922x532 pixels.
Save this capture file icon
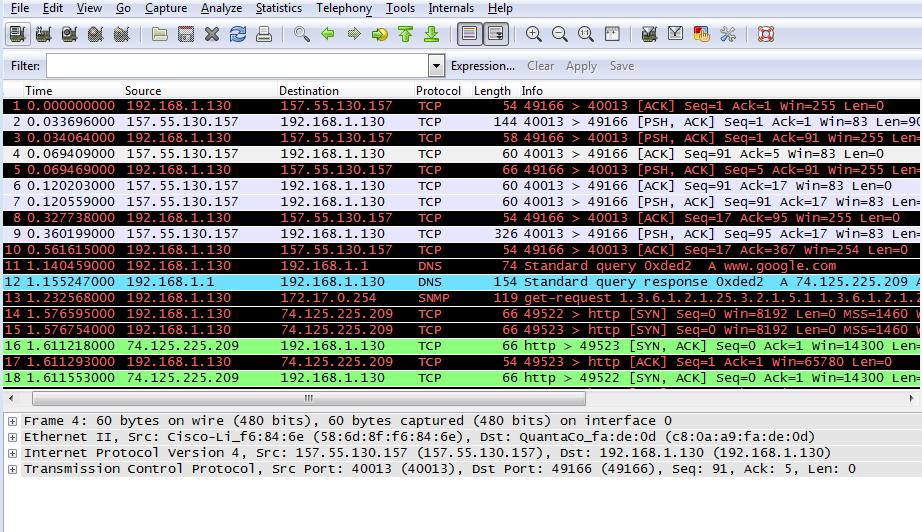click(x=186, y=34)
